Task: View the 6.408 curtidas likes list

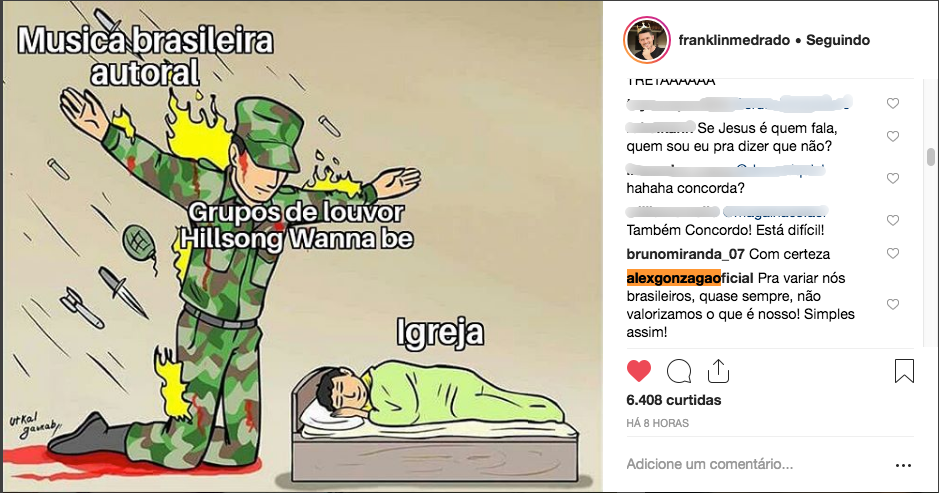Action: [x=674, y=400]
